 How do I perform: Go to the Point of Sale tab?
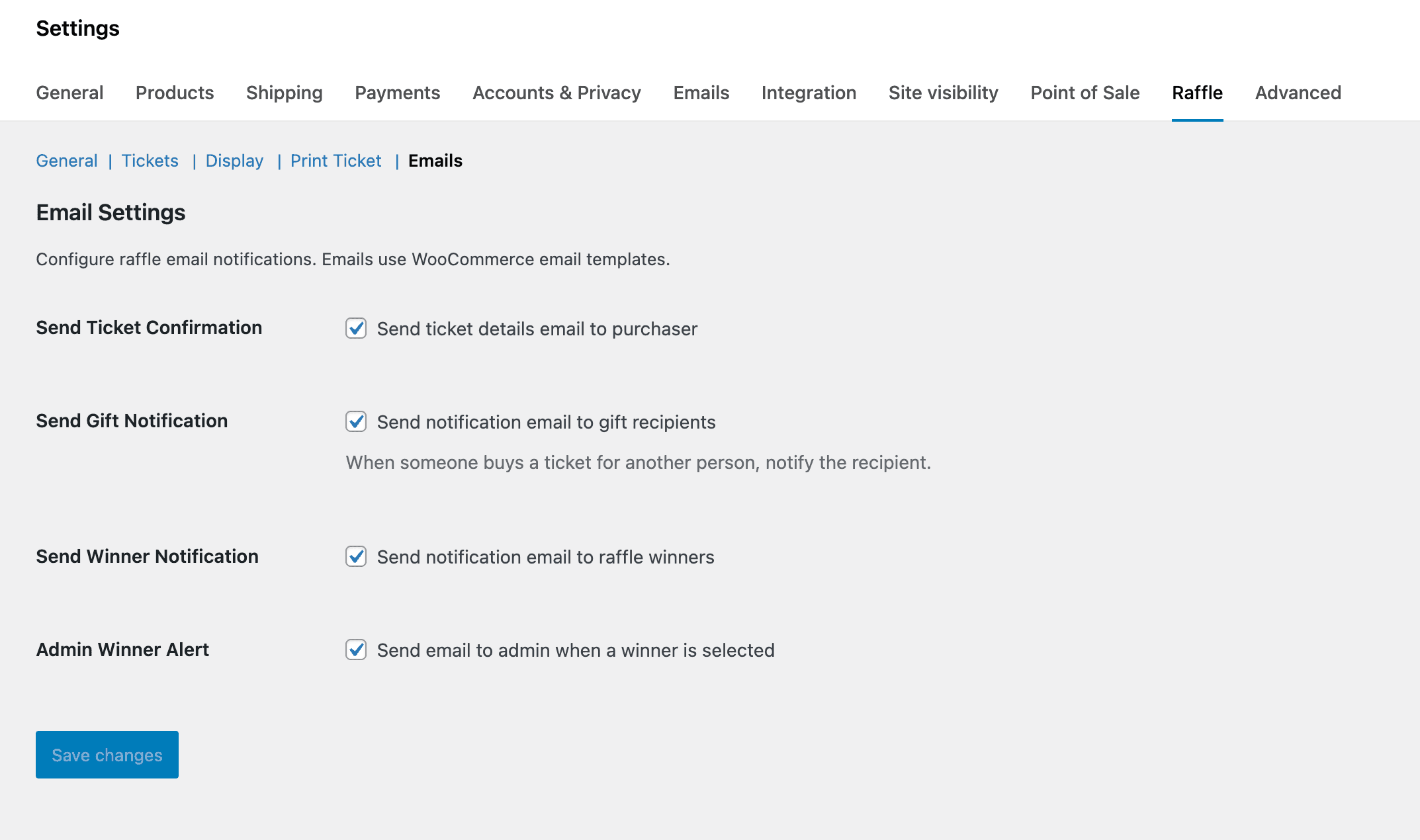pyautogui.click(x=1085, y=93)
